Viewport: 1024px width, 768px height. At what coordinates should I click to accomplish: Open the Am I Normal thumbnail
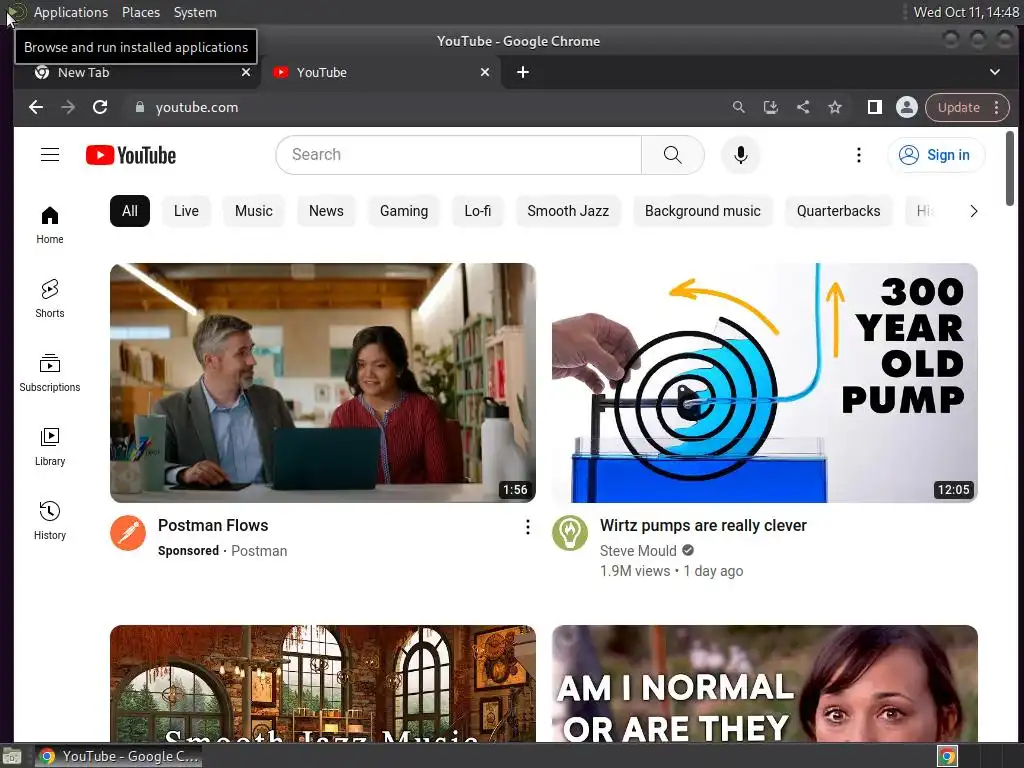pyautogui.click(x=765, y=683)
